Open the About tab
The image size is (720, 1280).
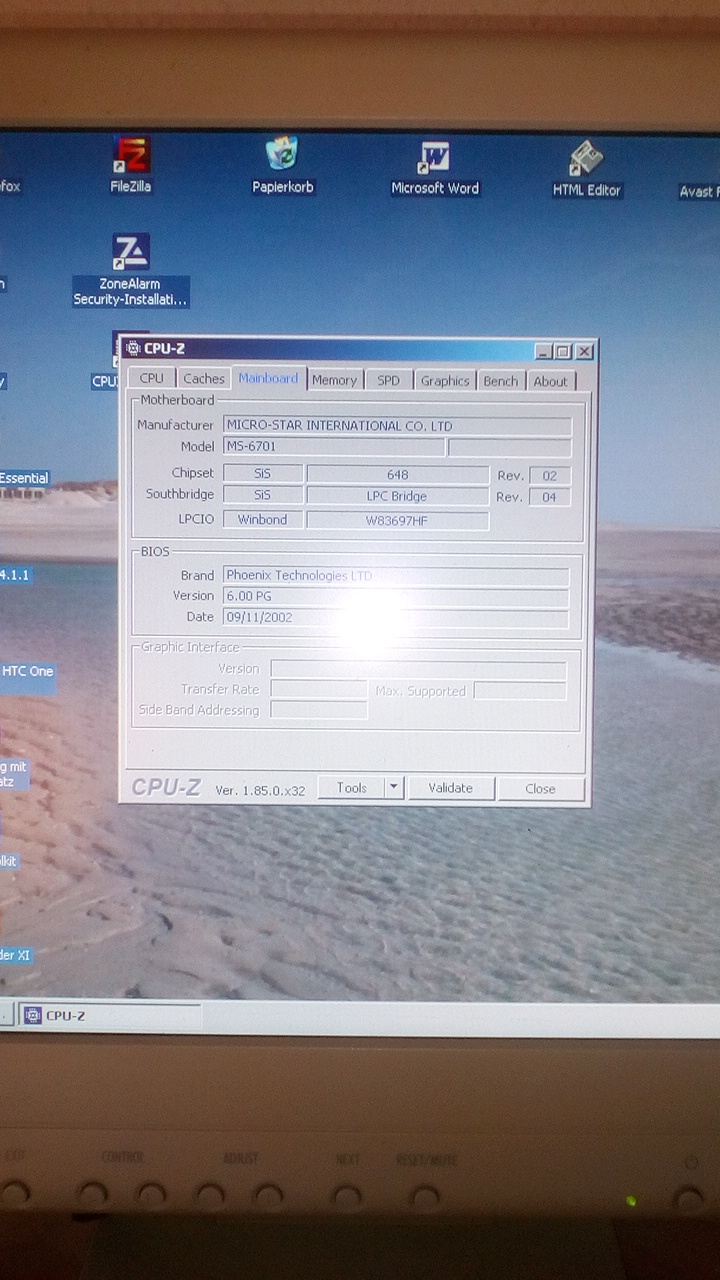(550, 381)
